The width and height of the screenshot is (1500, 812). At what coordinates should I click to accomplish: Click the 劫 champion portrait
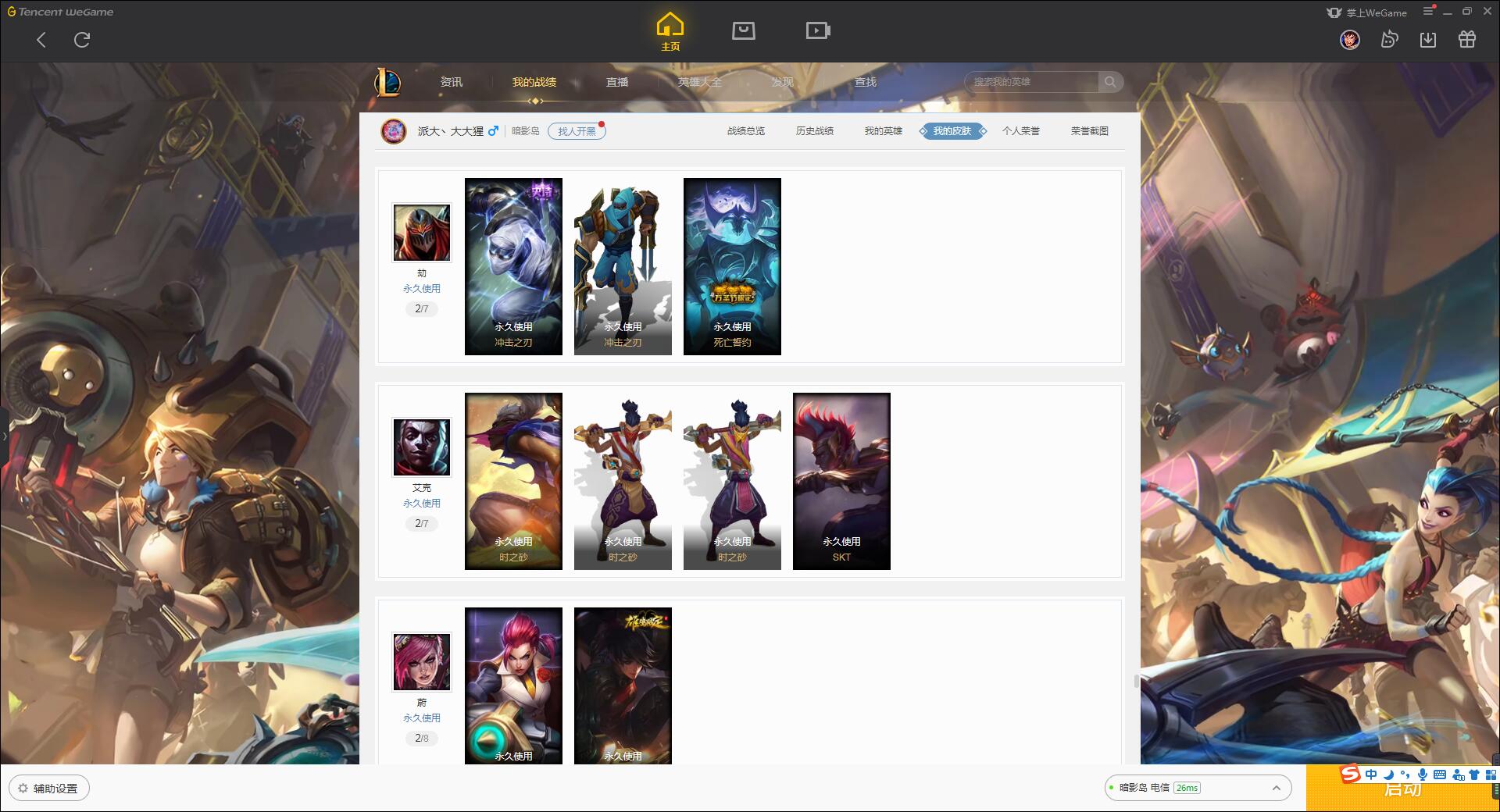tap(422, 233)
